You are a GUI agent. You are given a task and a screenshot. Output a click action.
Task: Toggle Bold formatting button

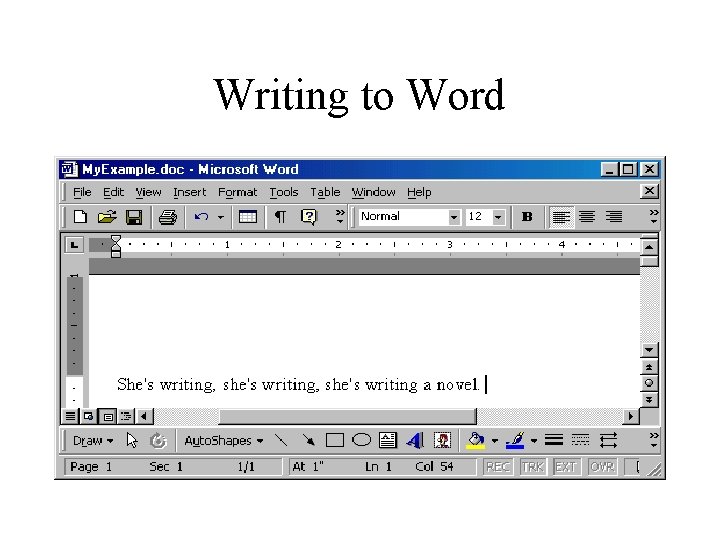click(x=527, y=217)
